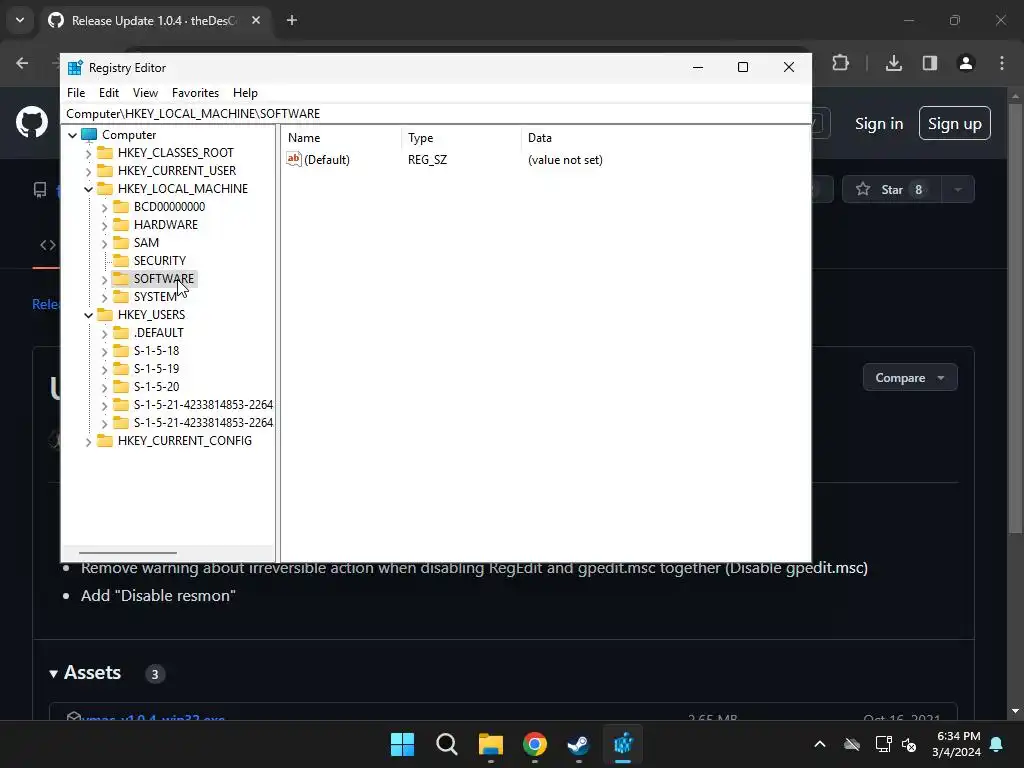Select the S-1-5-20 tree entry
Viewport: 1024px width, 768px height.
pyautogui.click(x=156, y=387)
